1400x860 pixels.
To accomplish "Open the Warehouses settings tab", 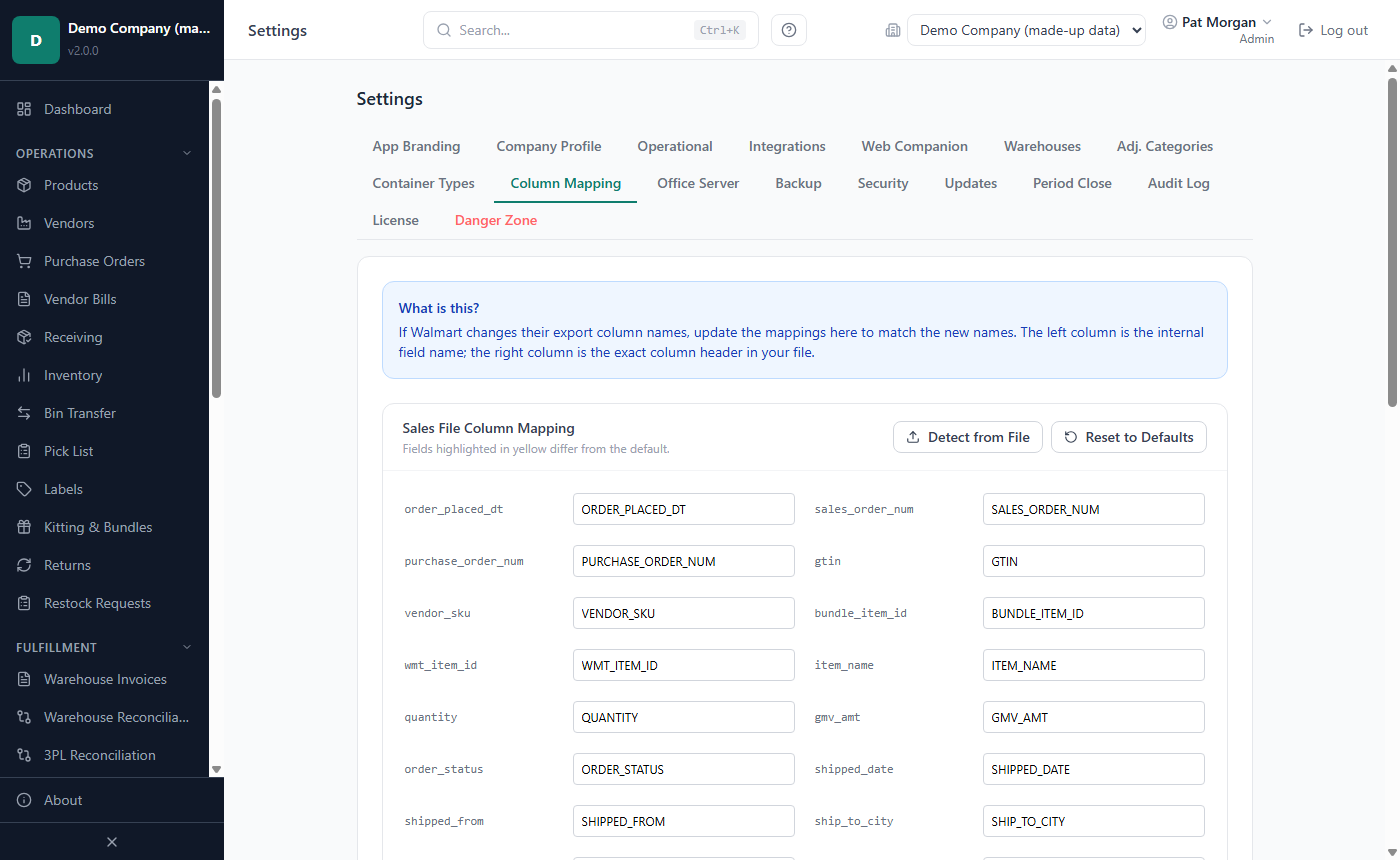I will (x=1042, y=146).
